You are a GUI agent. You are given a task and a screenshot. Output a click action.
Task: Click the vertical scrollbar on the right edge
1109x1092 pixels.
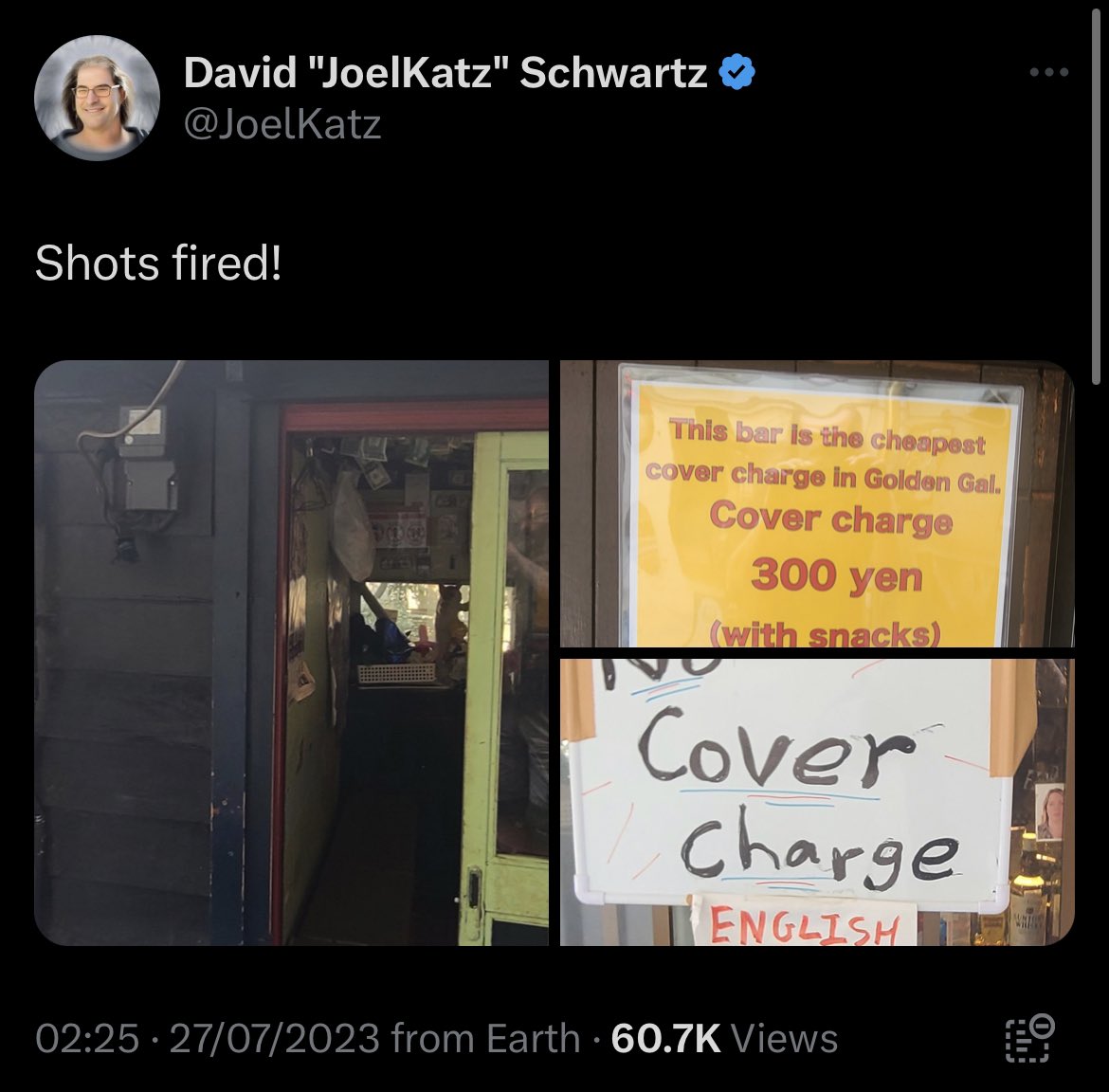1097,192
